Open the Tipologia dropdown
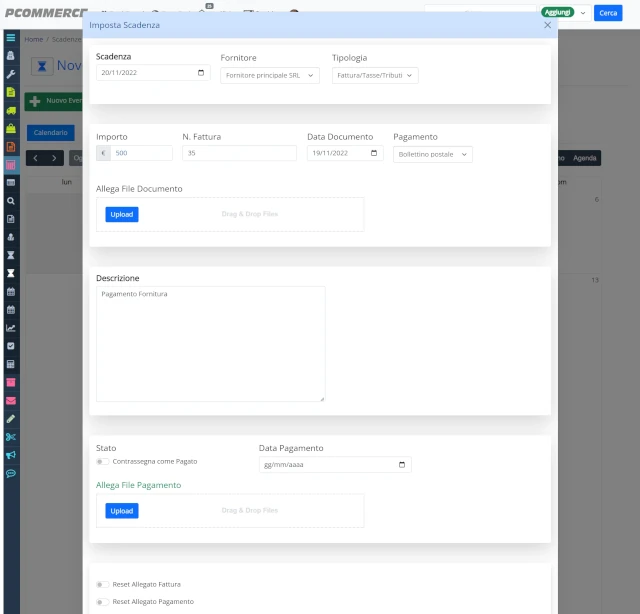 375,76
